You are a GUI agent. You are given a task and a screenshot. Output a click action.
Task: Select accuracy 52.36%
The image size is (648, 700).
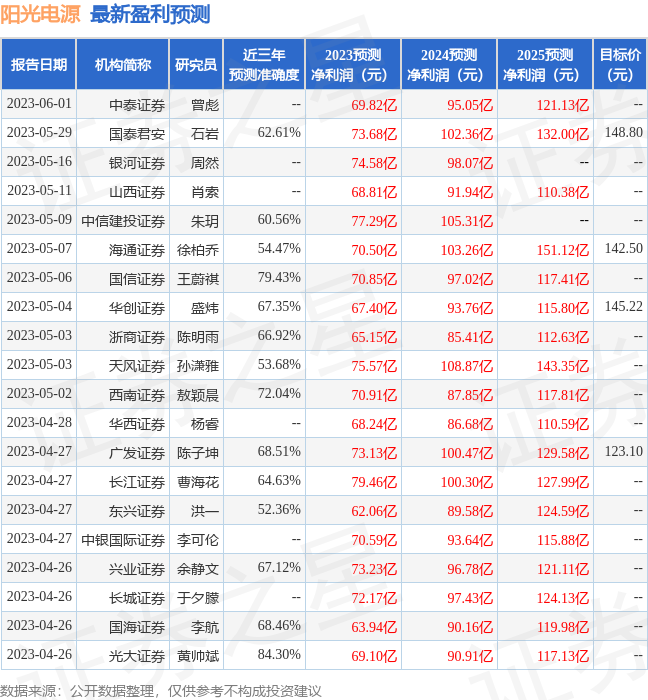279,510
